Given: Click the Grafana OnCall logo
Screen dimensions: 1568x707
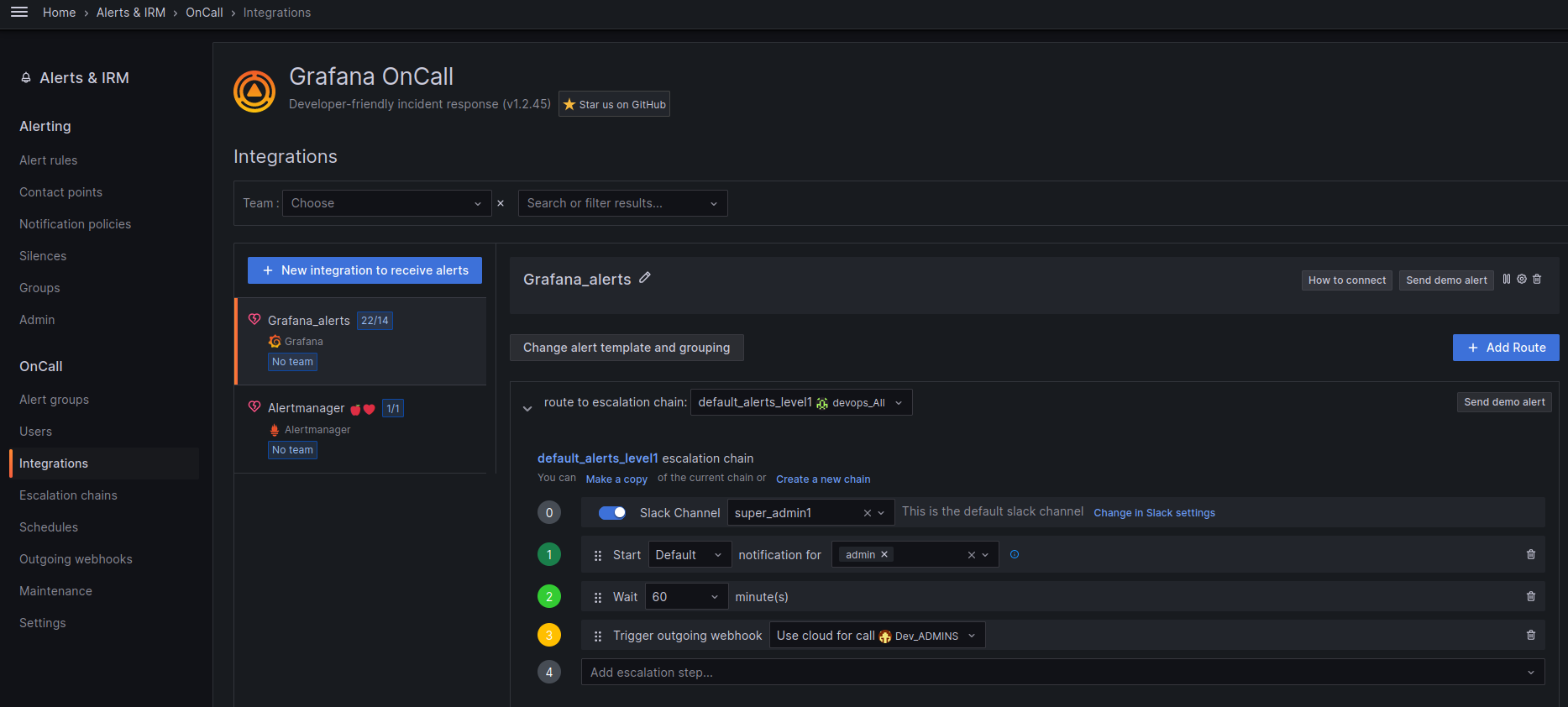Looking at the screenshot, I should 254,92.
